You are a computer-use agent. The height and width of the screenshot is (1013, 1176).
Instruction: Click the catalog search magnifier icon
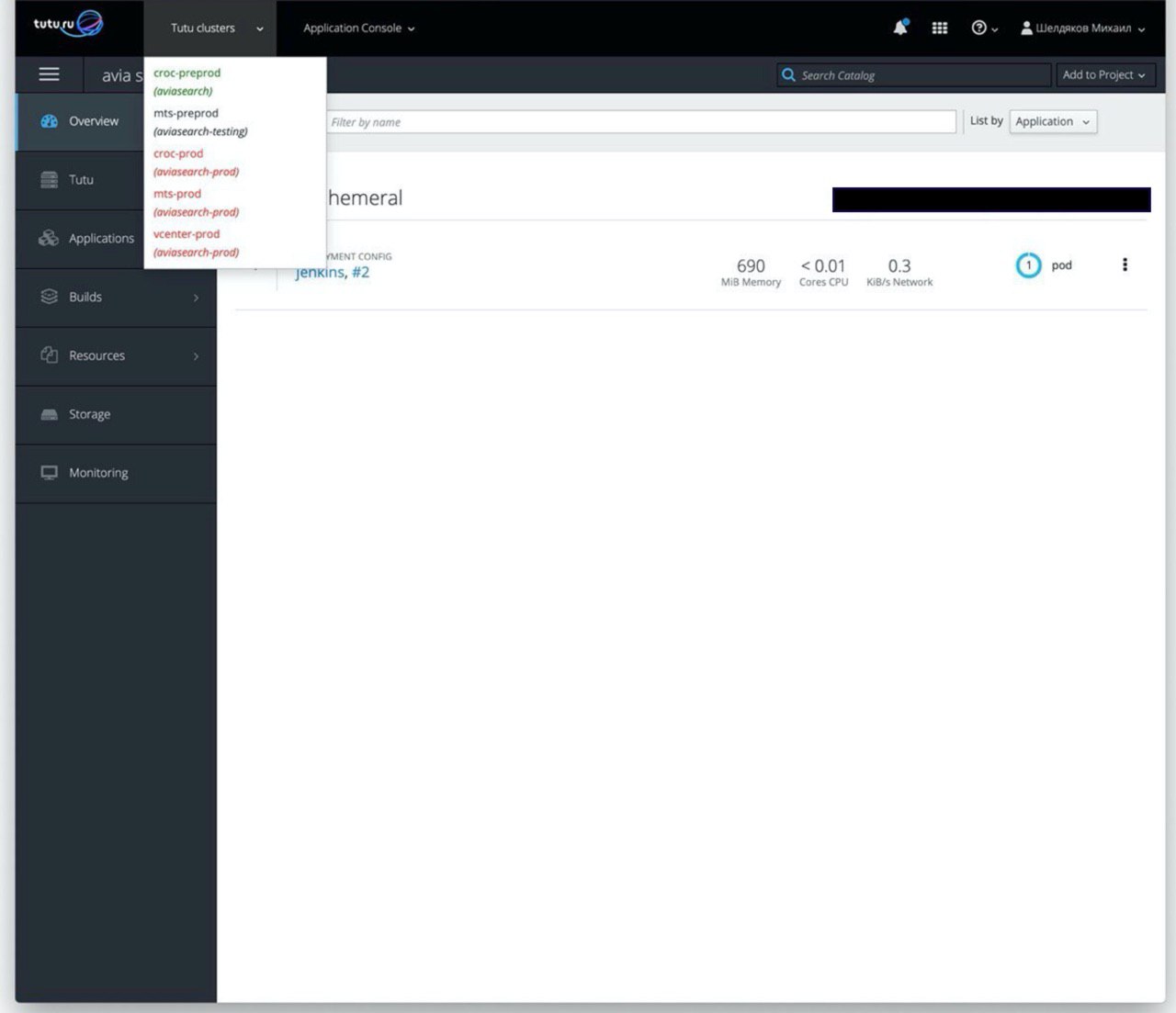788,75
